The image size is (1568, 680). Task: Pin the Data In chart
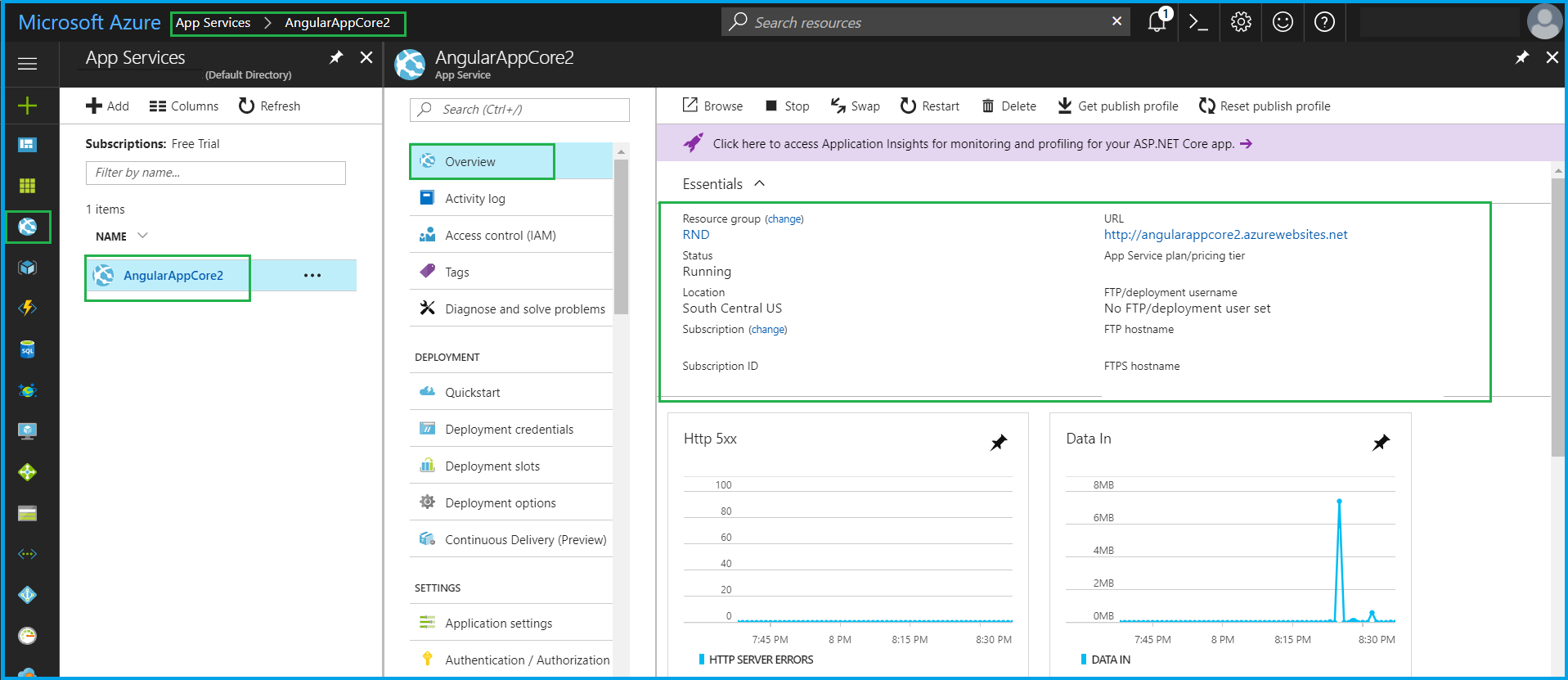[x=1381, y=443]
